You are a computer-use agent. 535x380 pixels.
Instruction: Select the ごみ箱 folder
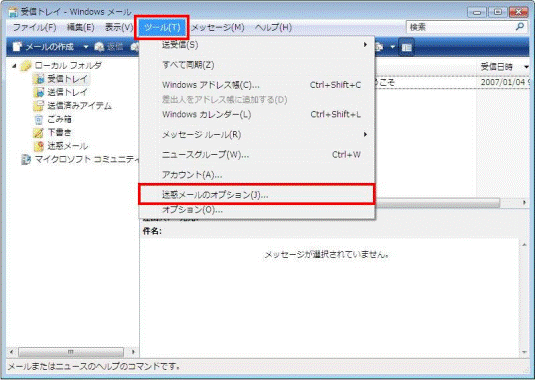pyautogui.click(x=59, y=119)
